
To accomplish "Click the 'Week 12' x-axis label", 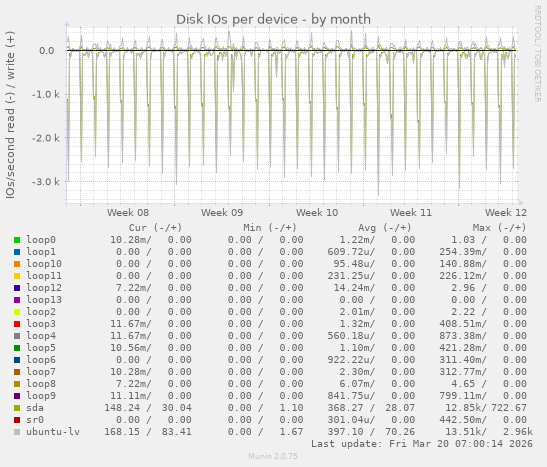I will (x=506, y=213).
